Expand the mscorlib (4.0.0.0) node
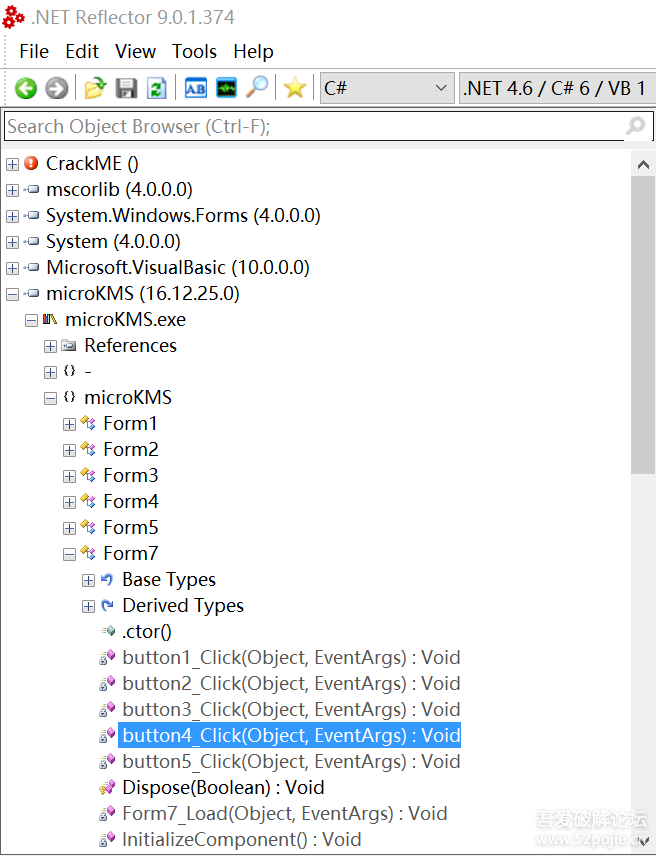The image size is (656, 856). point(12,190)
